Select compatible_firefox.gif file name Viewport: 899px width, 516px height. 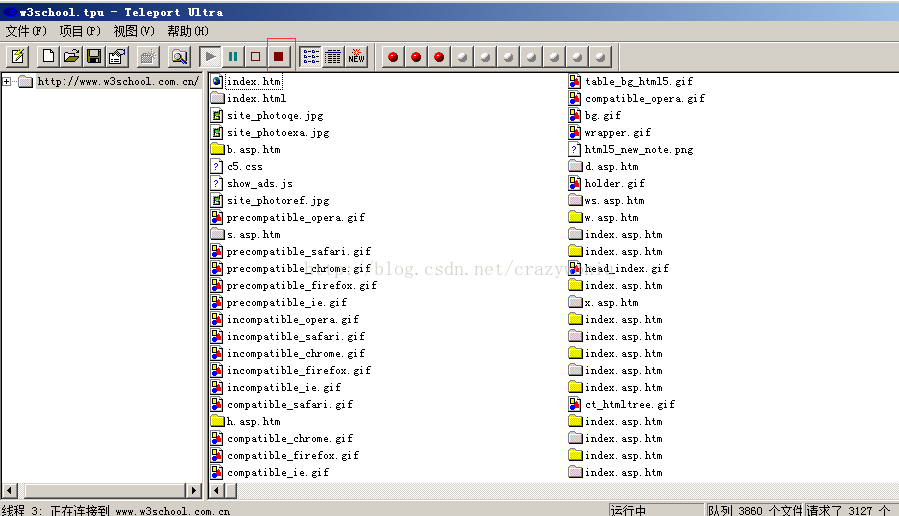click(293, 455)
